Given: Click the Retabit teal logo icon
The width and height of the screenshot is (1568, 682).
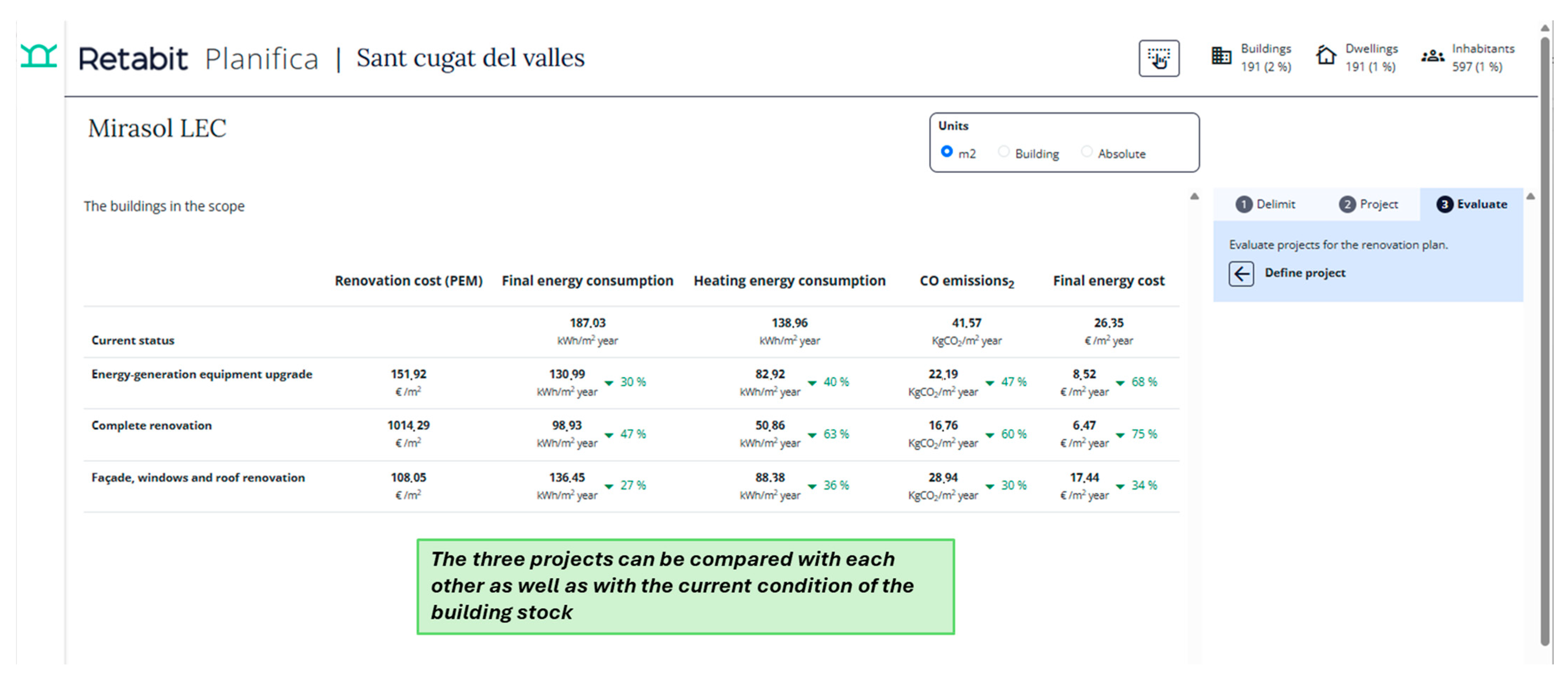Looking at the screenshot, I should (38, 56).
